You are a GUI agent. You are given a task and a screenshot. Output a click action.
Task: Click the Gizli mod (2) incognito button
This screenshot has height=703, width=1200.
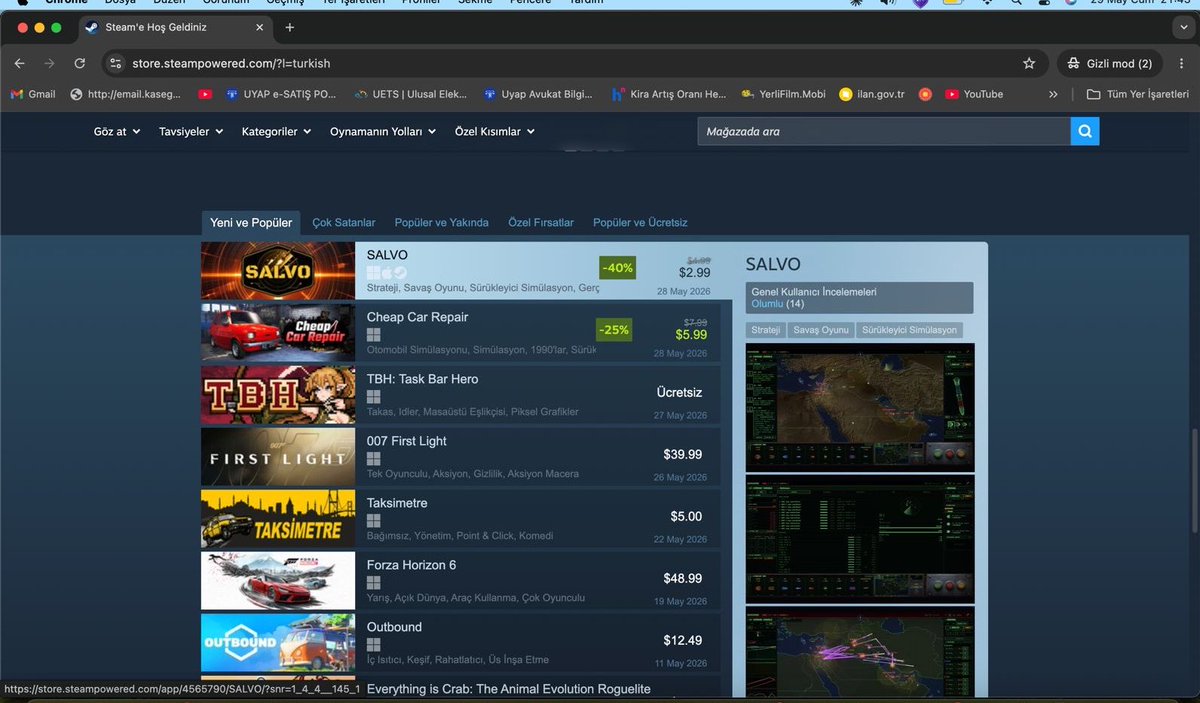[1109, 63]
